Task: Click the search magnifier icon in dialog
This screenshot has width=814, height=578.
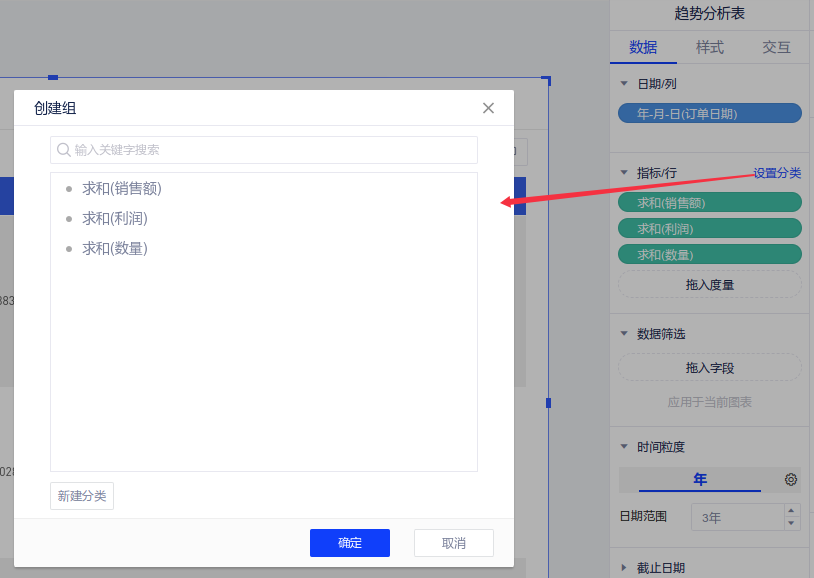Action: [64, 150]
